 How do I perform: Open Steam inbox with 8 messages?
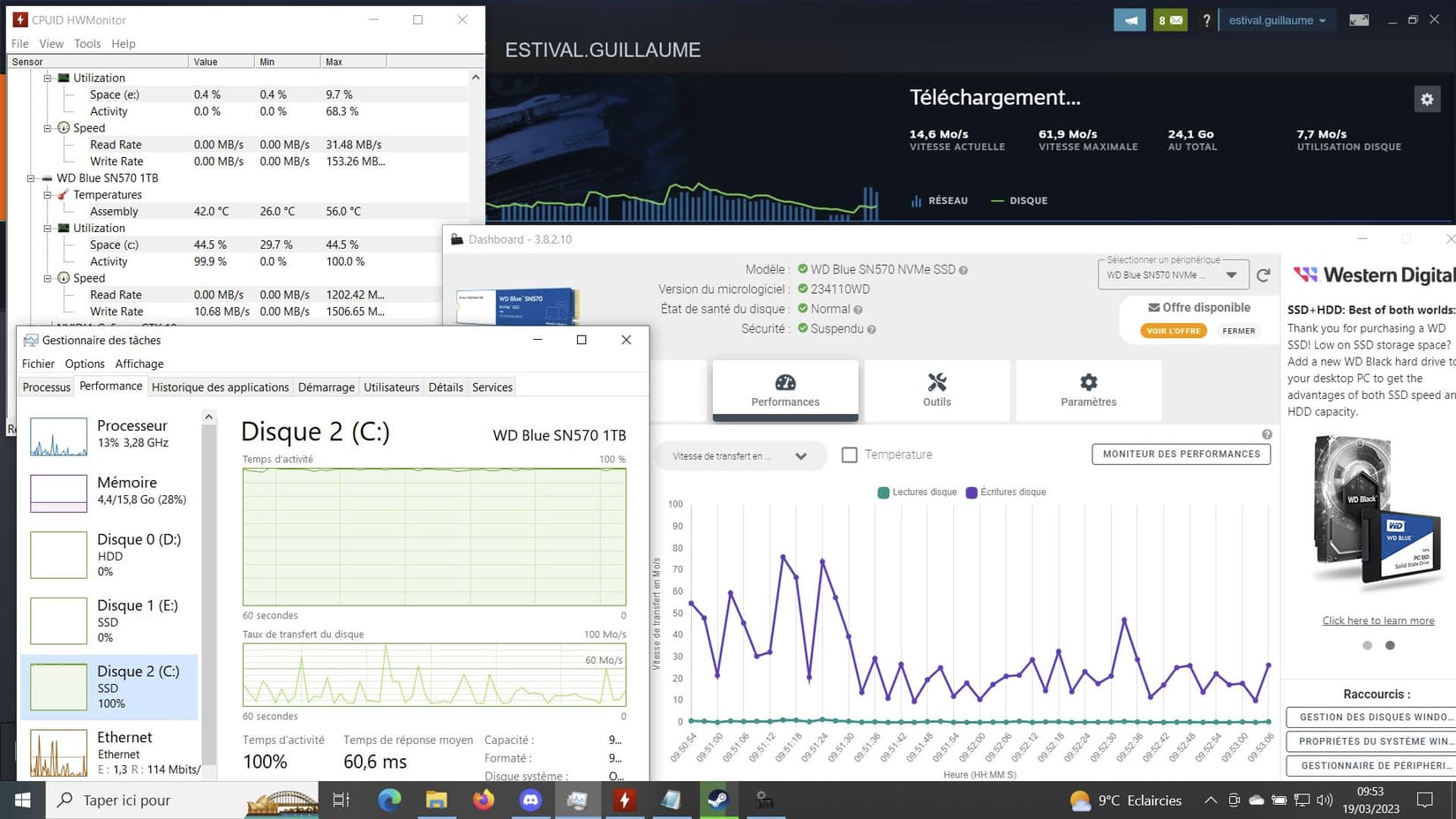pyautogui.click(x=1170, y=19)
